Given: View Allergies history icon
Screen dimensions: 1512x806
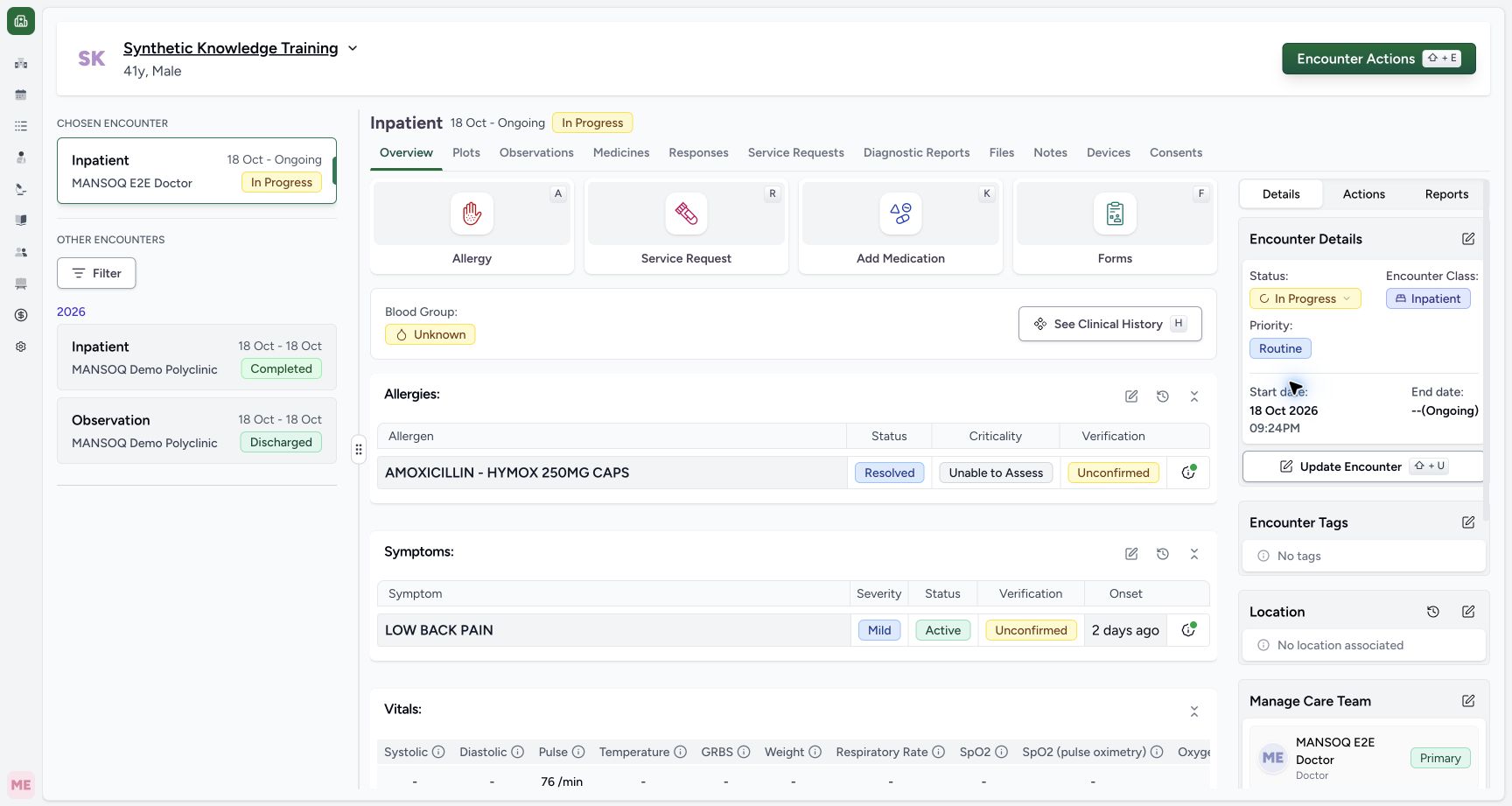Looking at the screenshot, I should 1163,396.
